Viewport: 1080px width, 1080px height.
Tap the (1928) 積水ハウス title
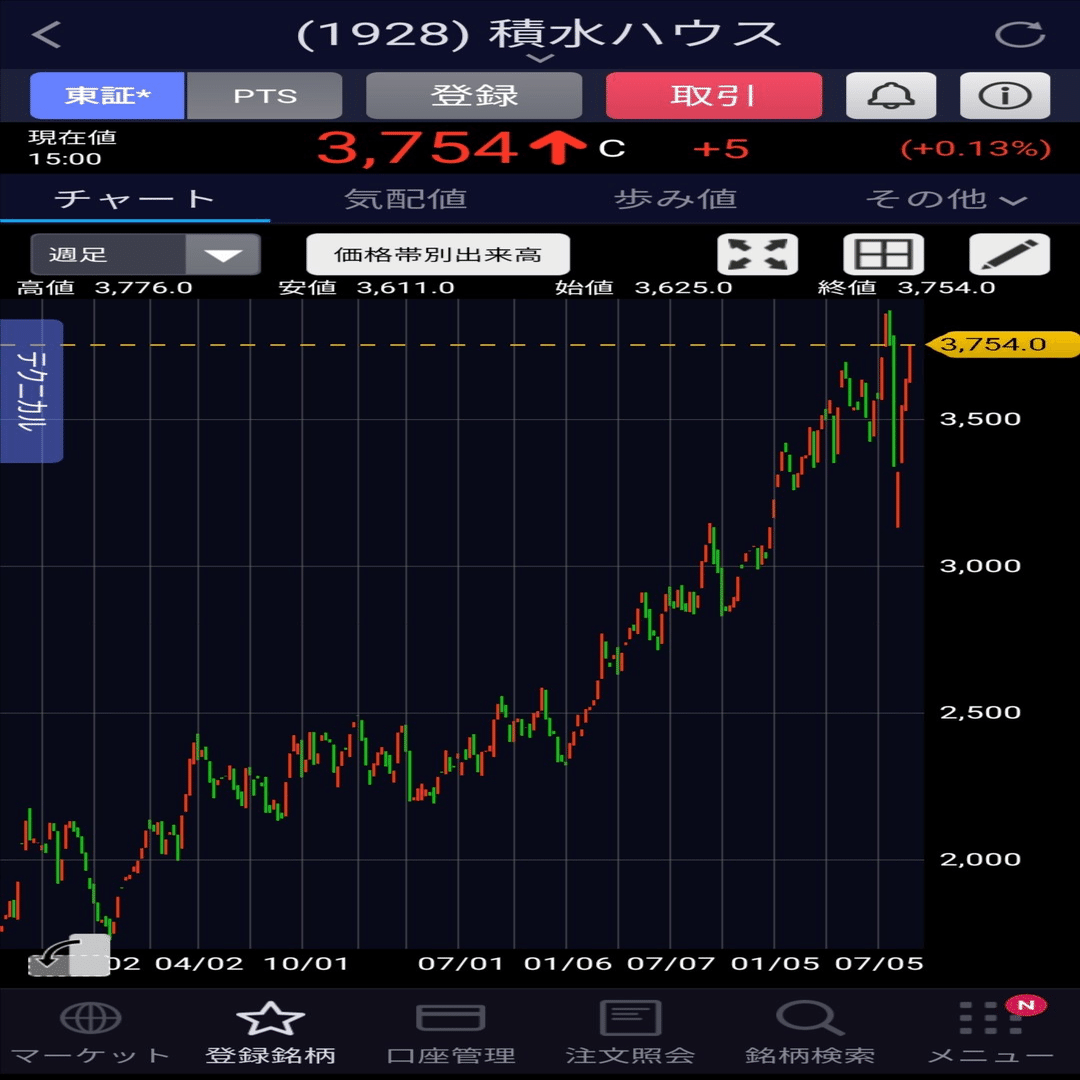pyautogui.click(x=539, y=34)
